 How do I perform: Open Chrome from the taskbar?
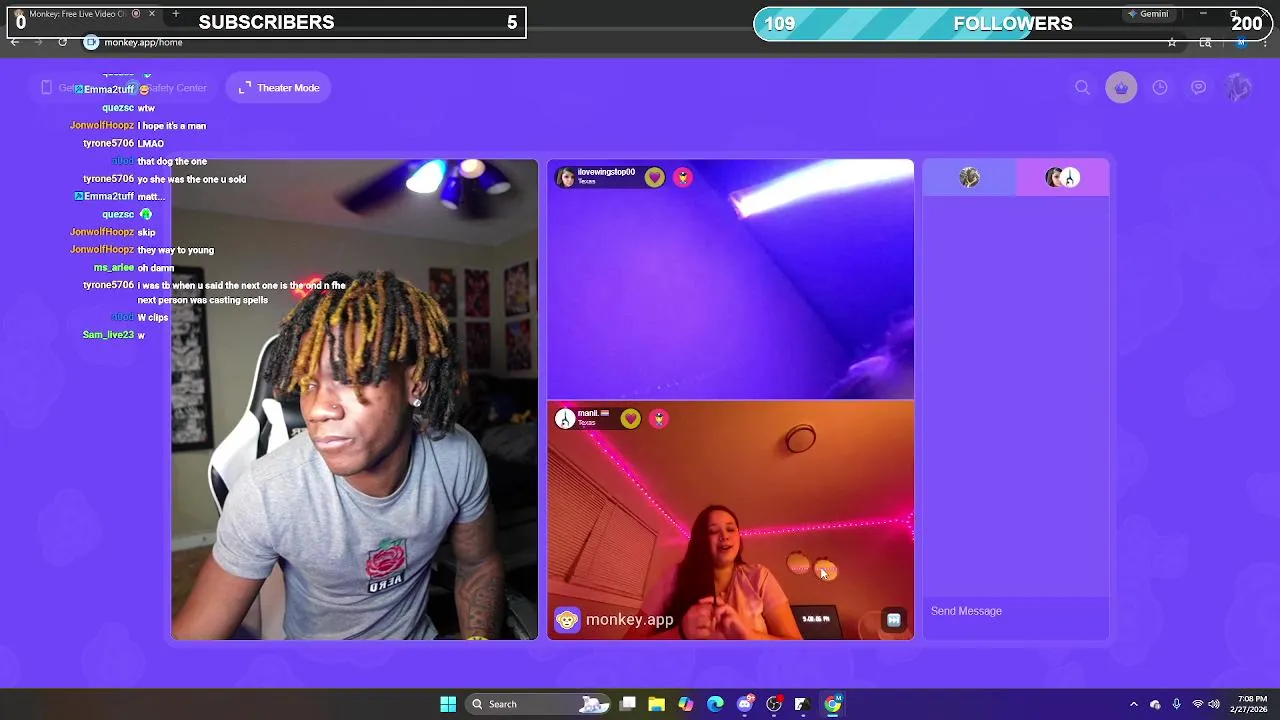[x=833, y=704]
